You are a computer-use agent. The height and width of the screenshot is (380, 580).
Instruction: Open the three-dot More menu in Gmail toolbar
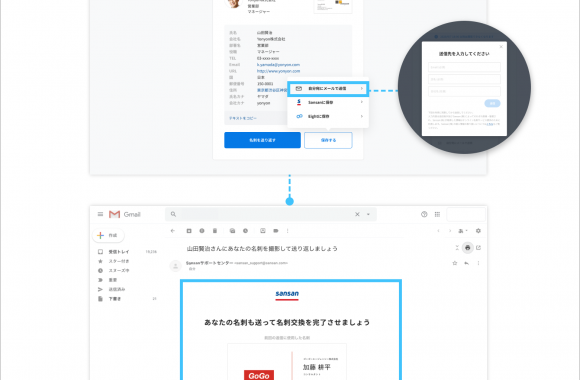287,231
